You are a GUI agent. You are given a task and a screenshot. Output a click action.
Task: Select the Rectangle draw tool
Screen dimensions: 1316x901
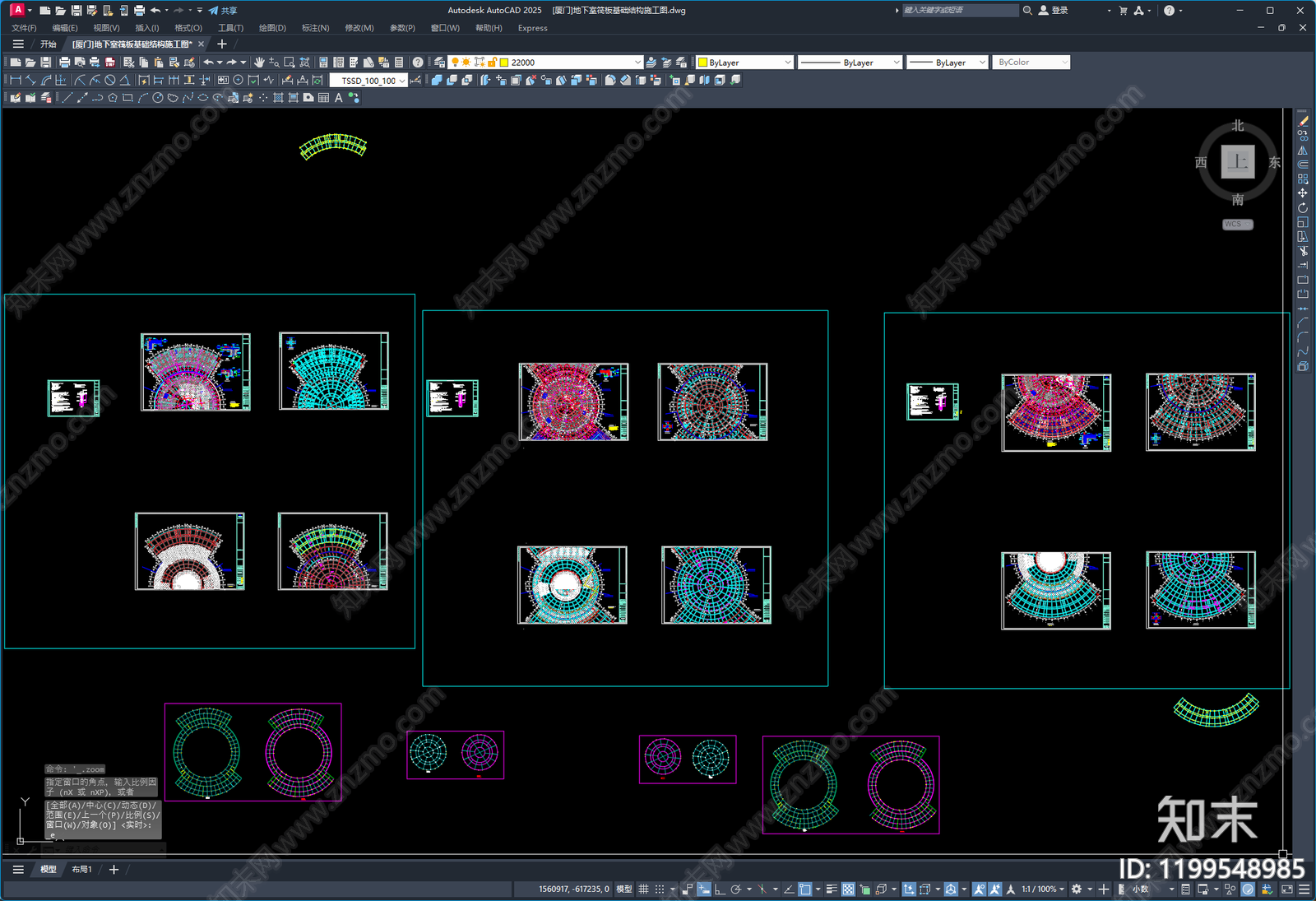tap(127, 98)
